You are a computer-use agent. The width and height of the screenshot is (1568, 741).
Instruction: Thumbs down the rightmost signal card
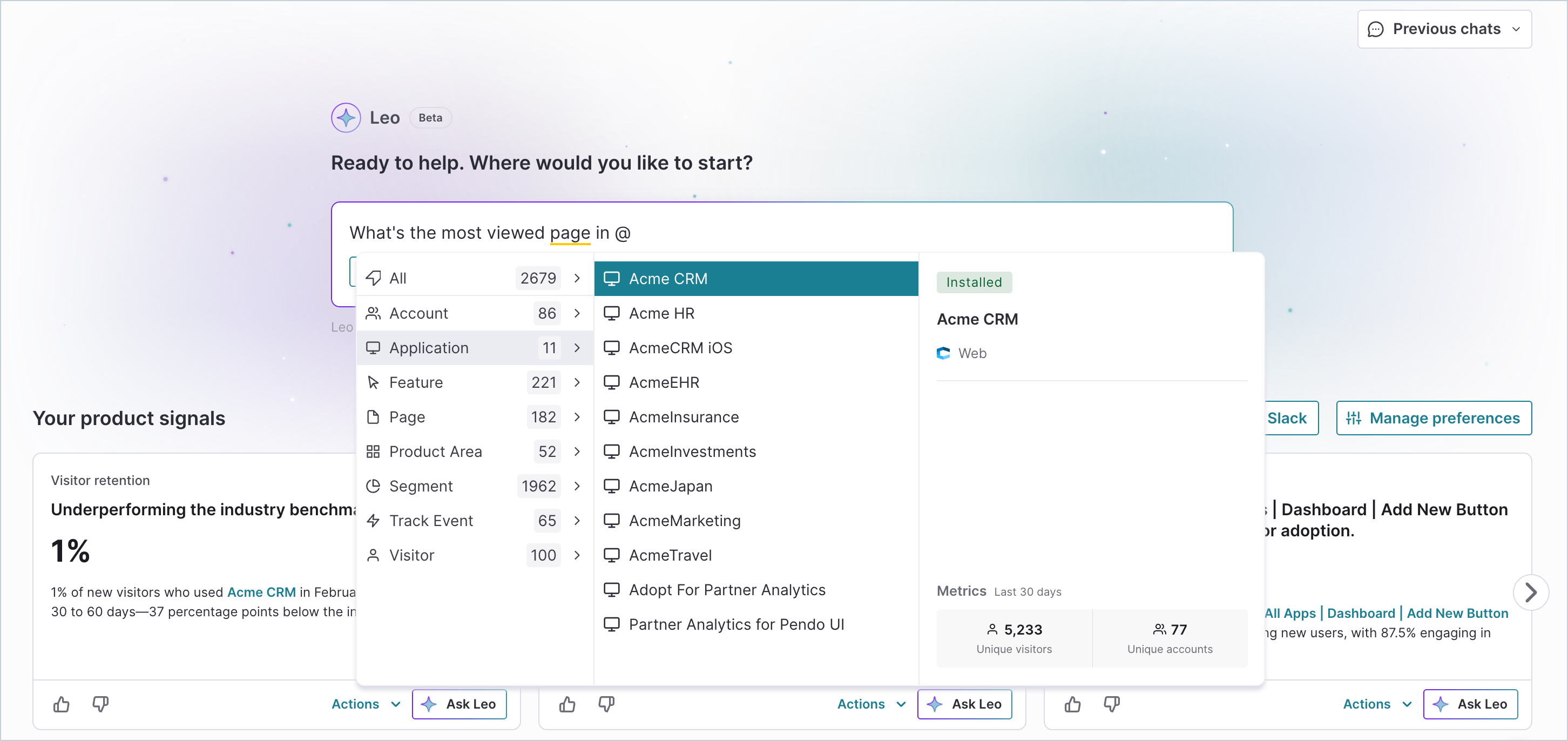tap(1112, 704)
